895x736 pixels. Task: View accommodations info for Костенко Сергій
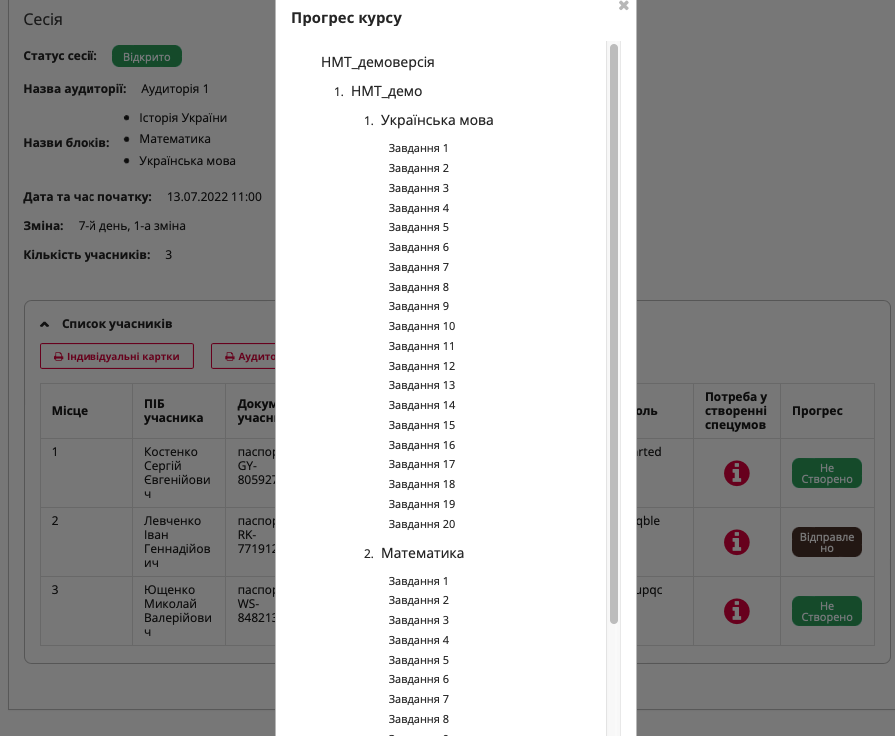737,473
